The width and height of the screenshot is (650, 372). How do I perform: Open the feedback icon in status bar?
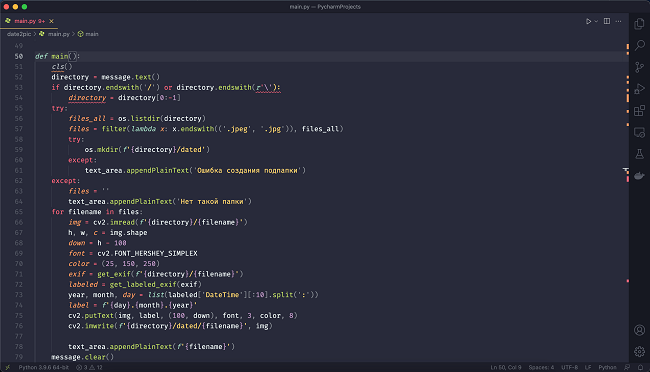(627, 367)
